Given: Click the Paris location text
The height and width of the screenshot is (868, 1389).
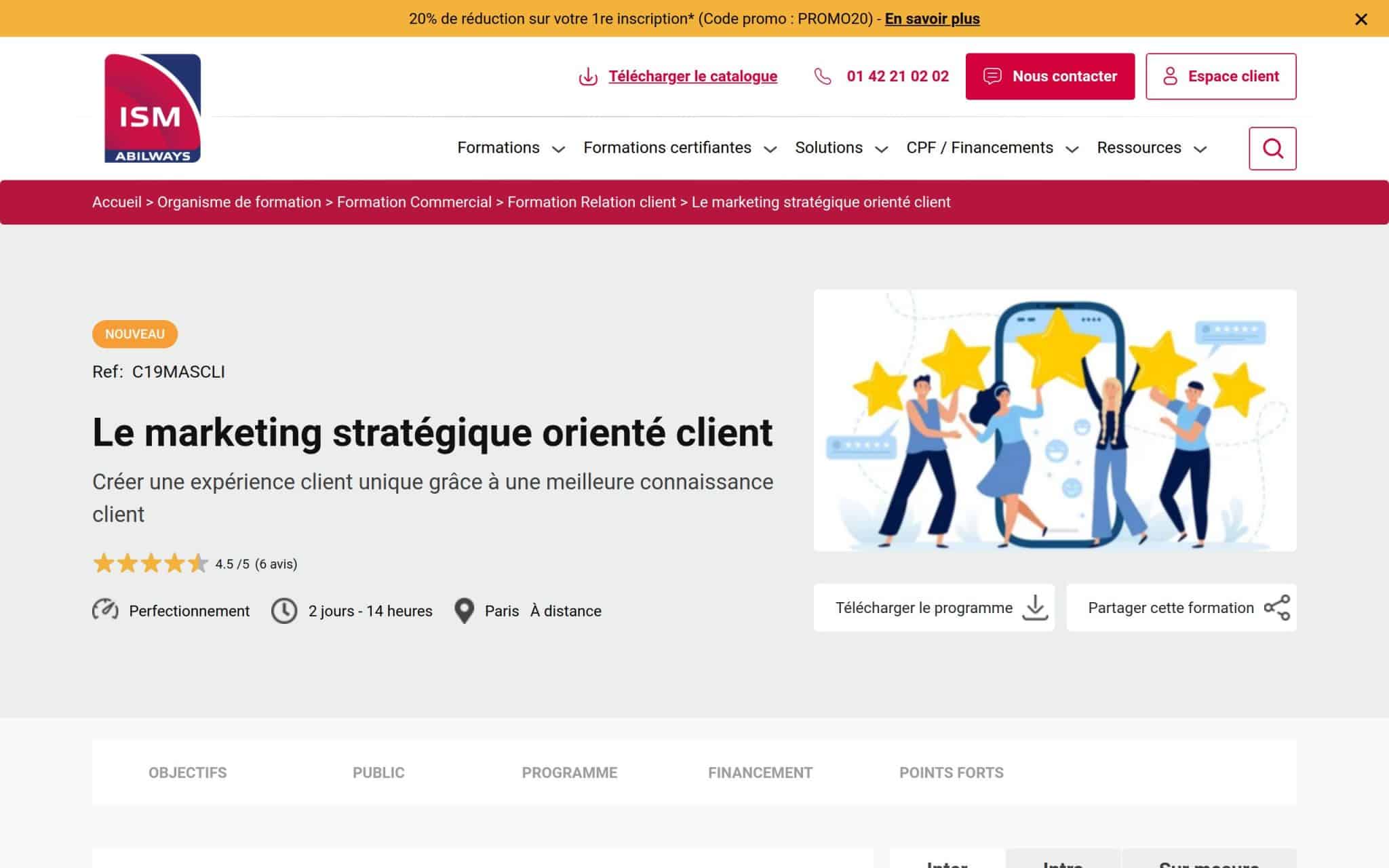Looking at the screenshot, I should click(502, 611).
